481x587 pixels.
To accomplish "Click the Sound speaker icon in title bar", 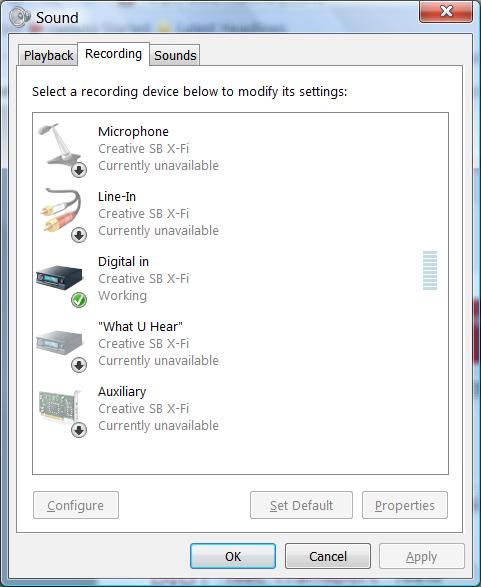I will point(19,17).
